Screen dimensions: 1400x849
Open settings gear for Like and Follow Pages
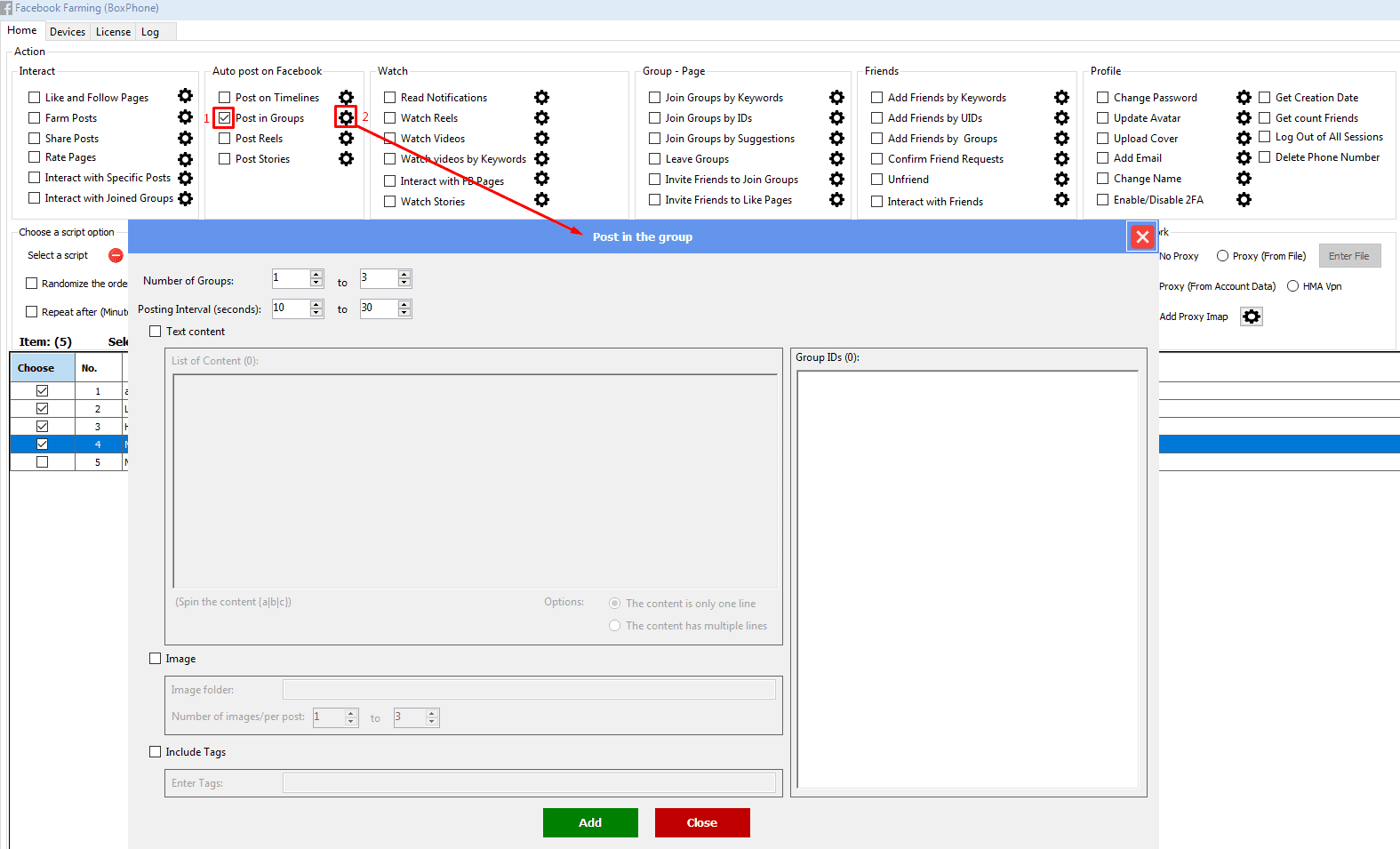point(185,96)
